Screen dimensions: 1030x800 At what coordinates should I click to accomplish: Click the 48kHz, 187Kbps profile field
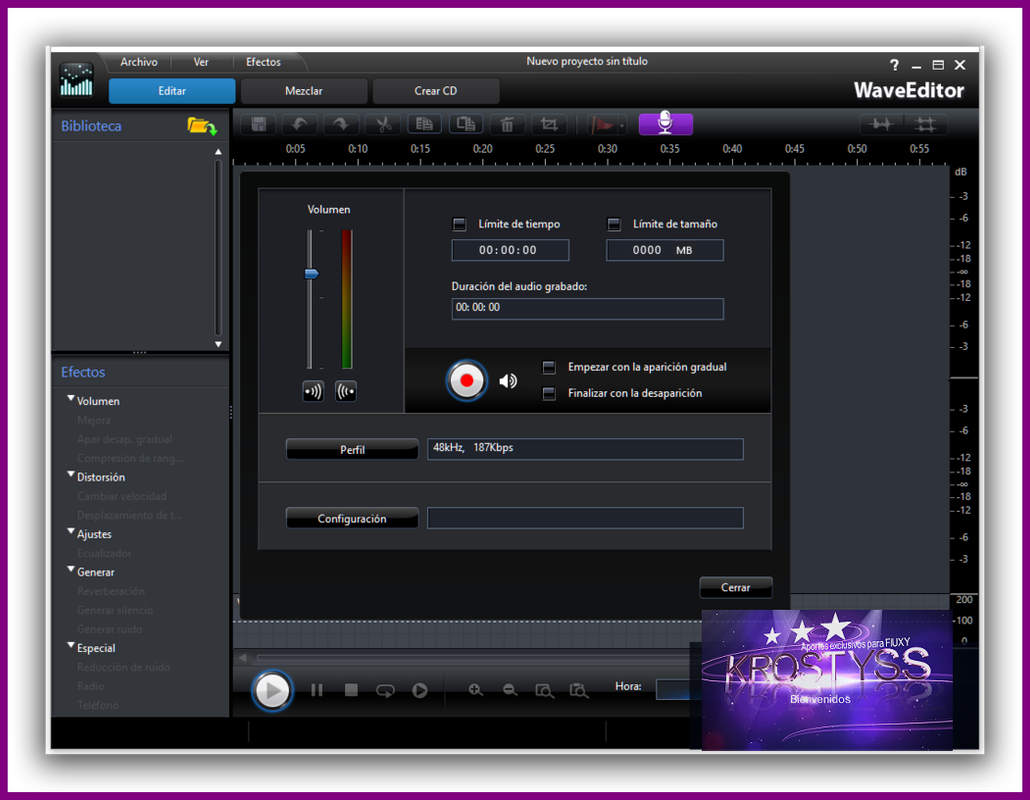point(585,449)
